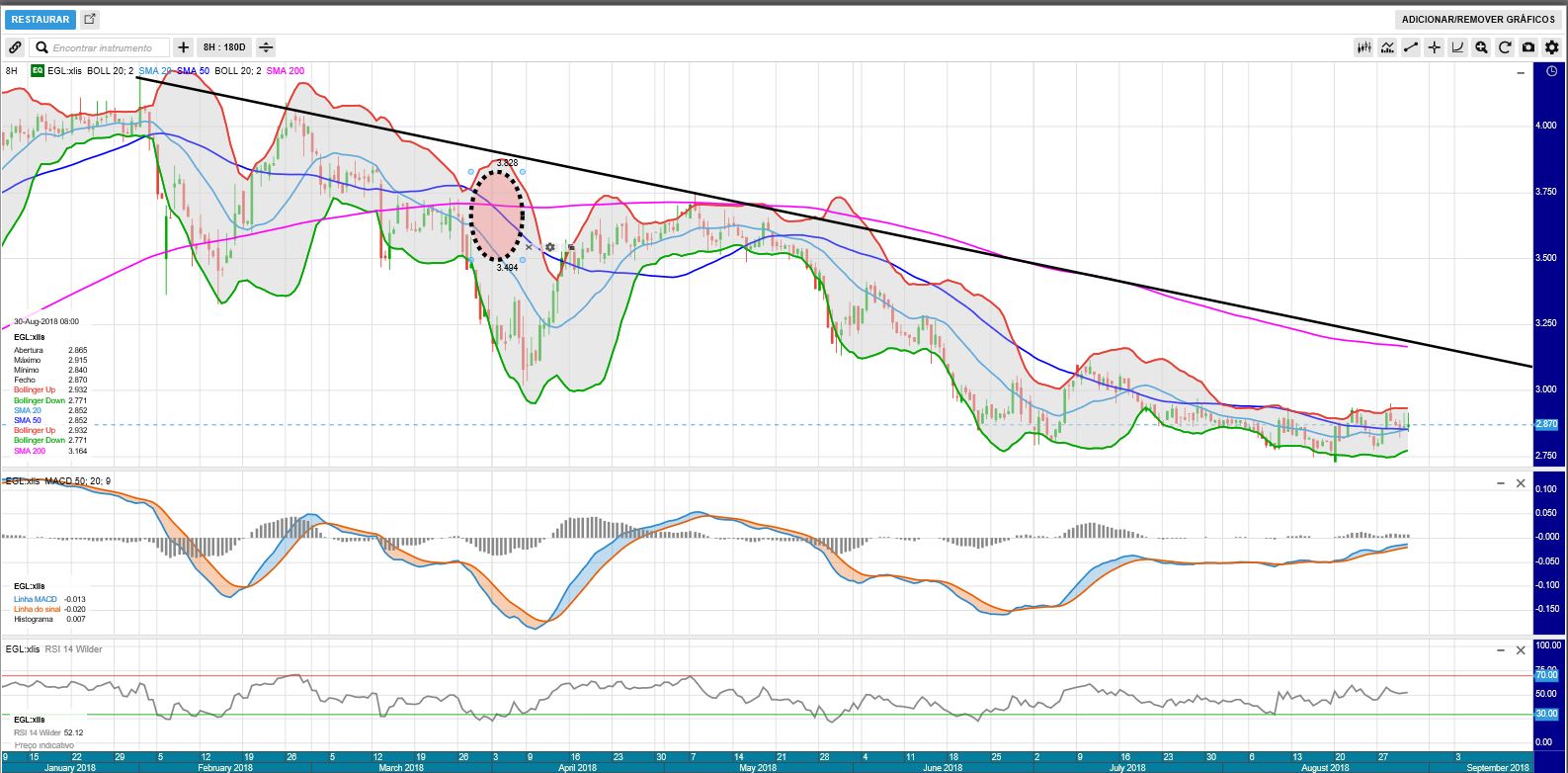Click the Linha do sinal legend entry
1568x773 pixels.
click(49, 609)
